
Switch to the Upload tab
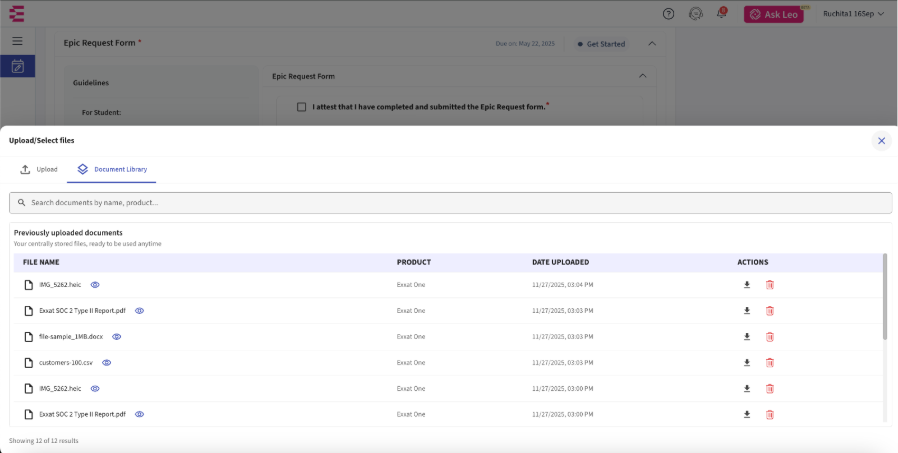39,170
